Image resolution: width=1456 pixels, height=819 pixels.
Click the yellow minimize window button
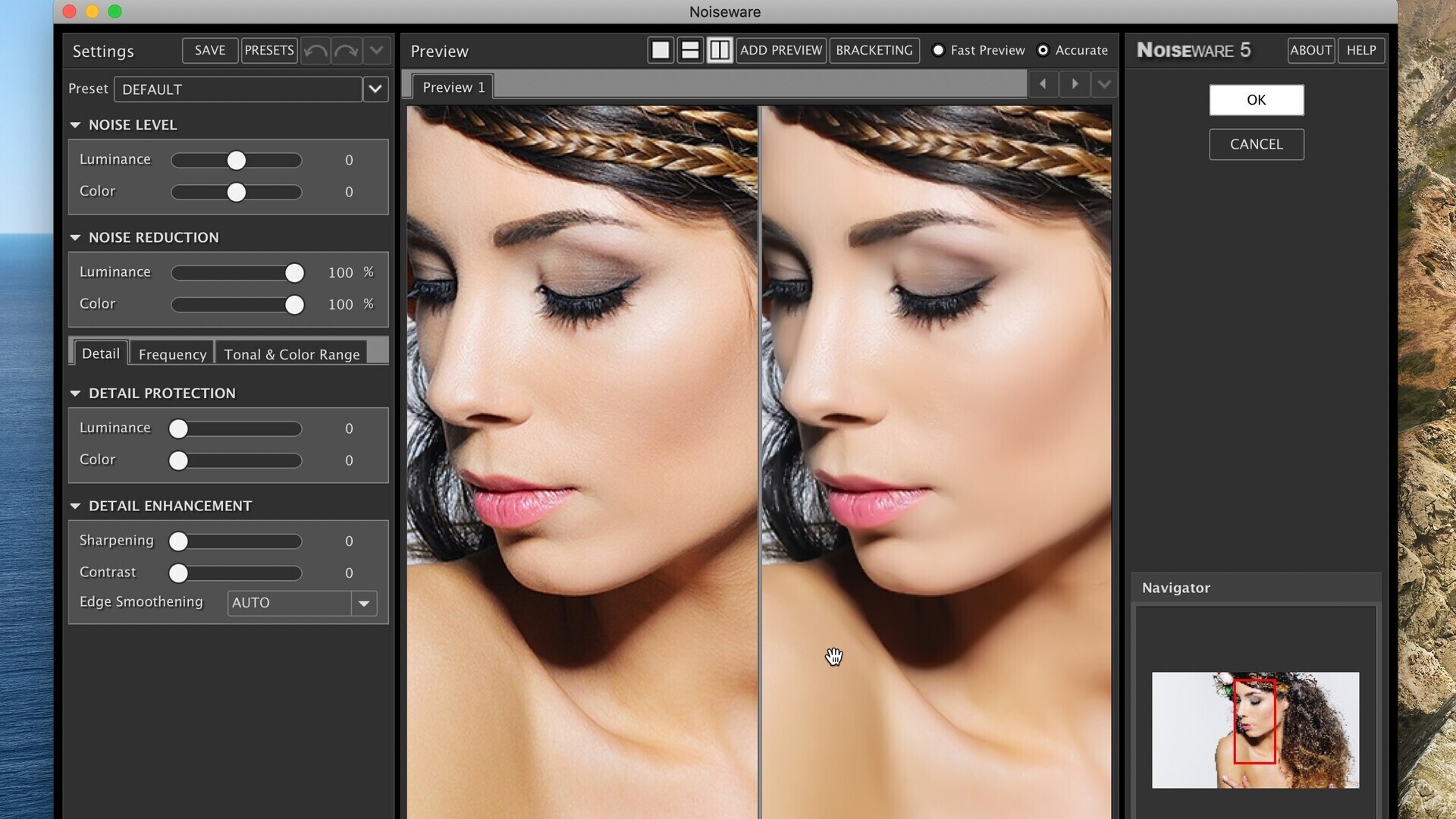[x=93, y=11]
